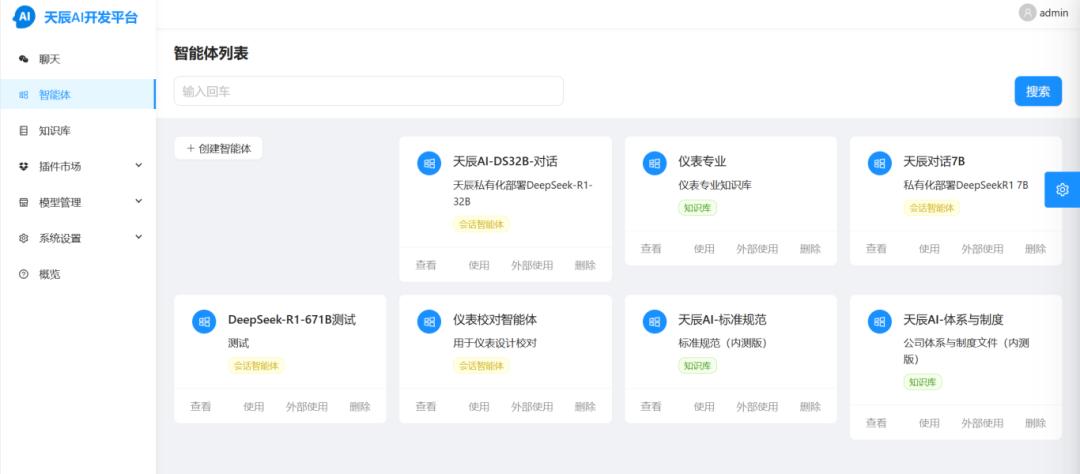Click the blue 搜索 button

[x=1038, y=91]
